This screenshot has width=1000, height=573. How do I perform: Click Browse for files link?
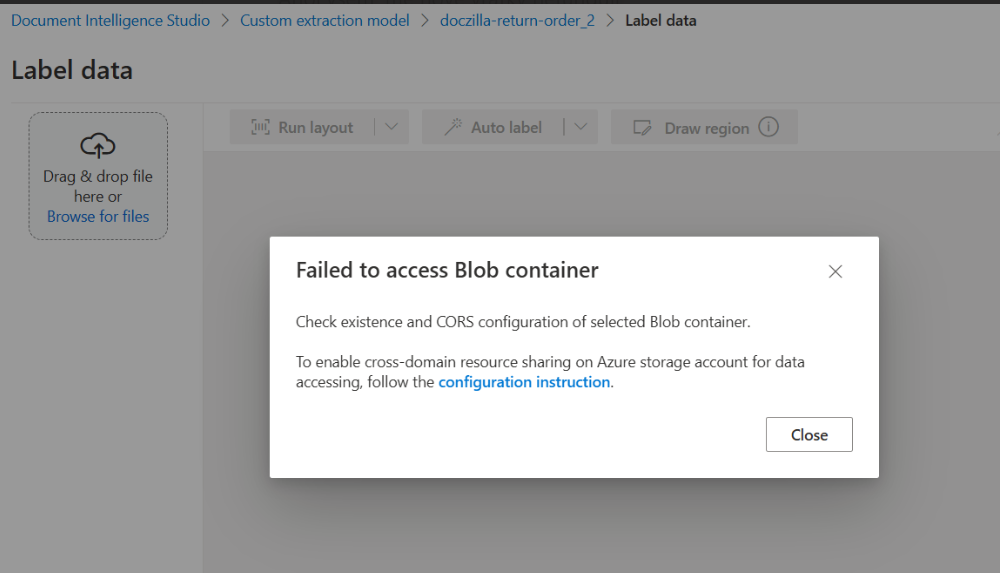click(98, 216)
